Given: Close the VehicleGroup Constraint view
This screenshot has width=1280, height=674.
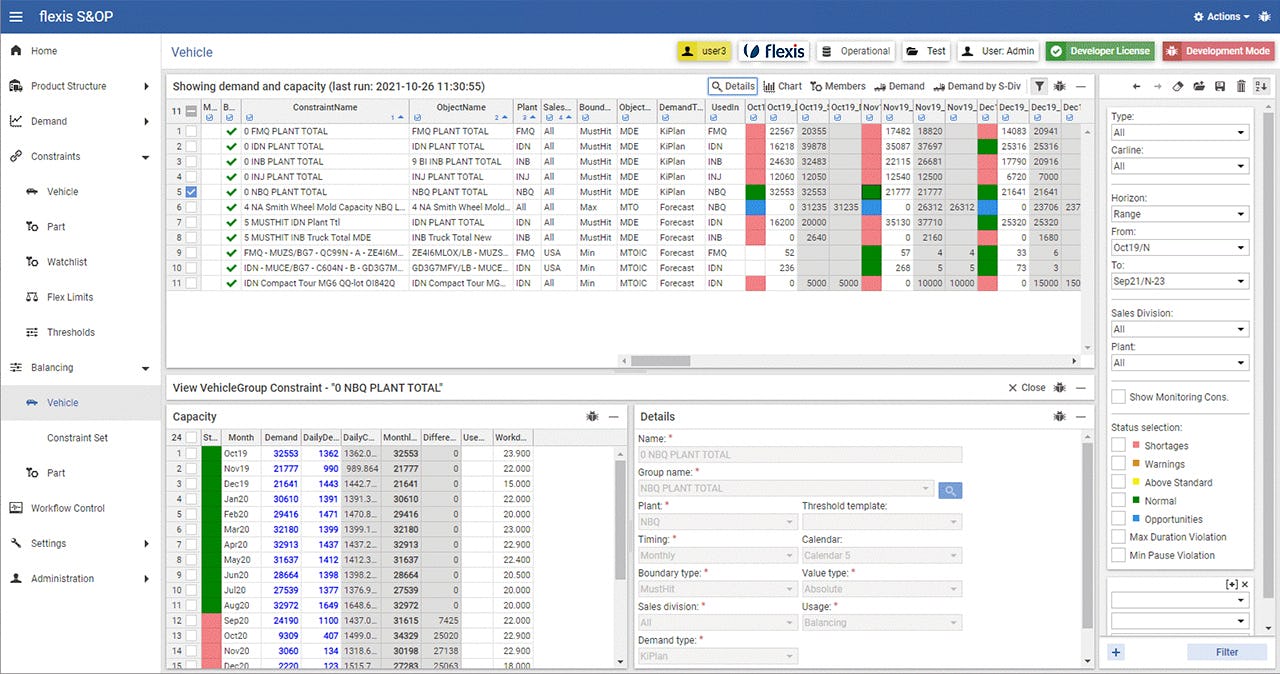Looking at the screenshot, I should (1026, 387).
